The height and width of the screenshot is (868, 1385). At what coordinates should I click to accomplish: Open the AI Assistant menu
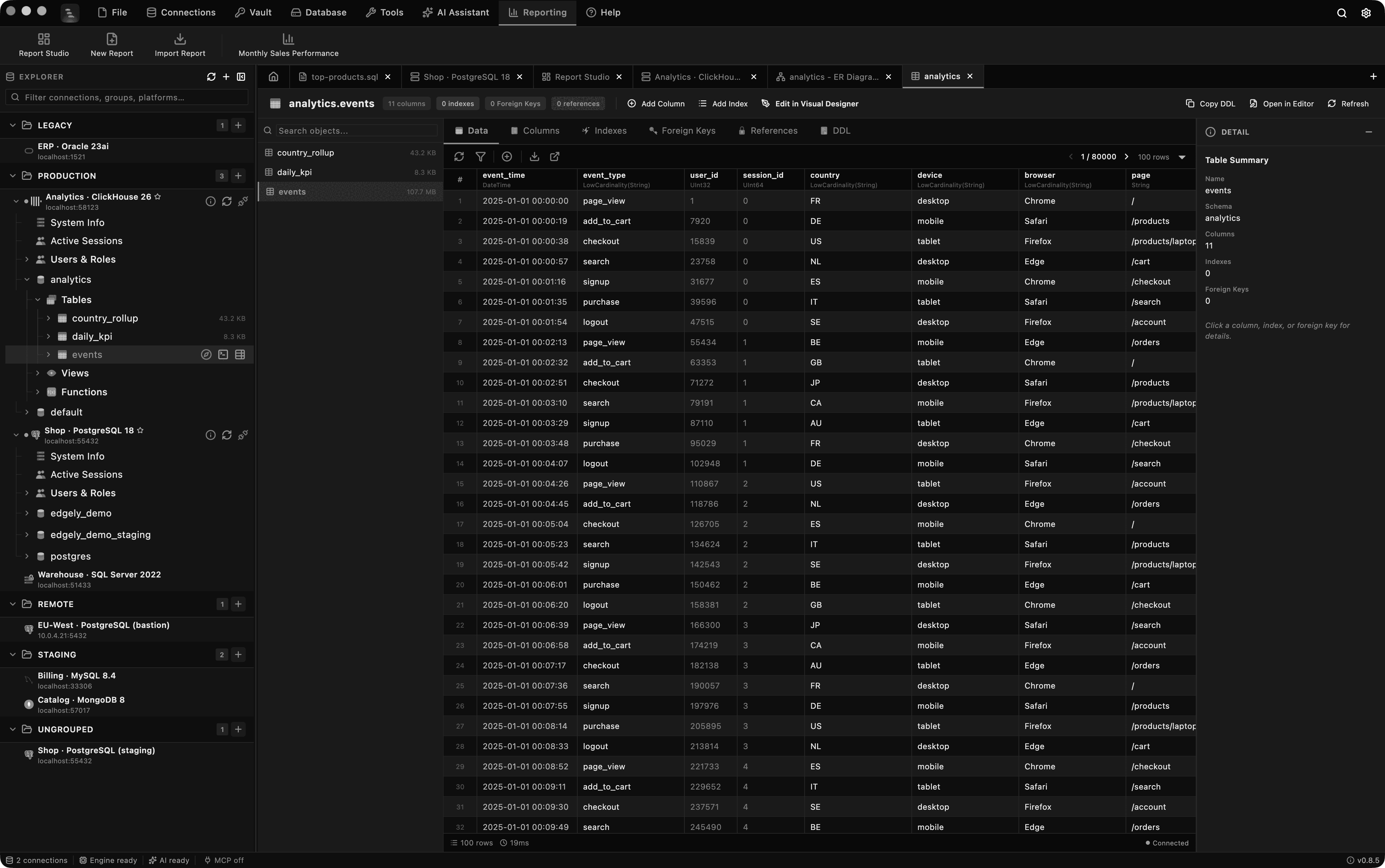click(x=456, y=13)
